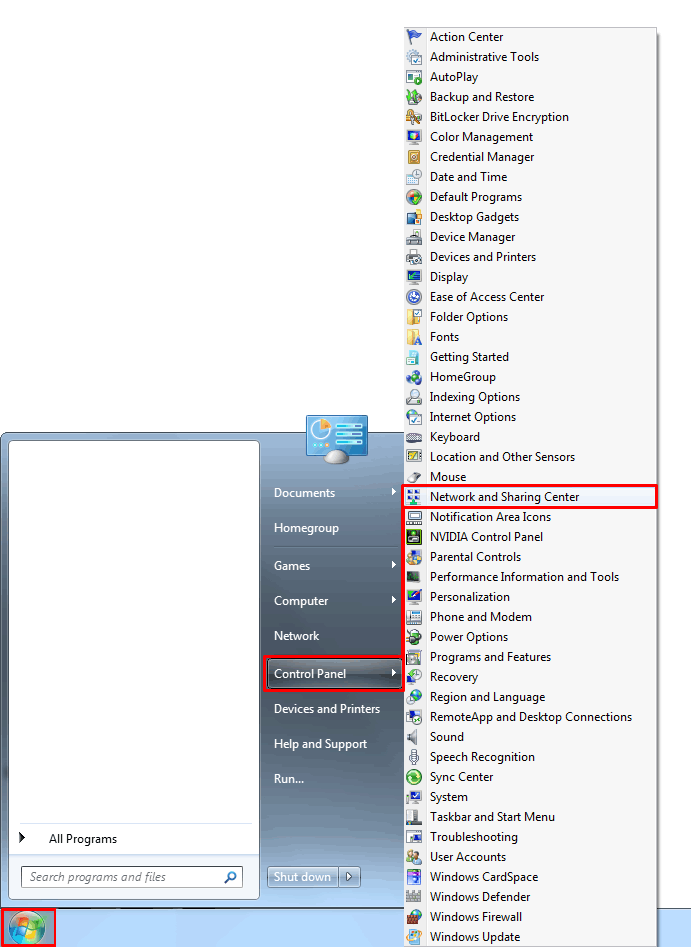Click the search magnifier icon
This screenshot has width=691, height=947.
point(230,877)
